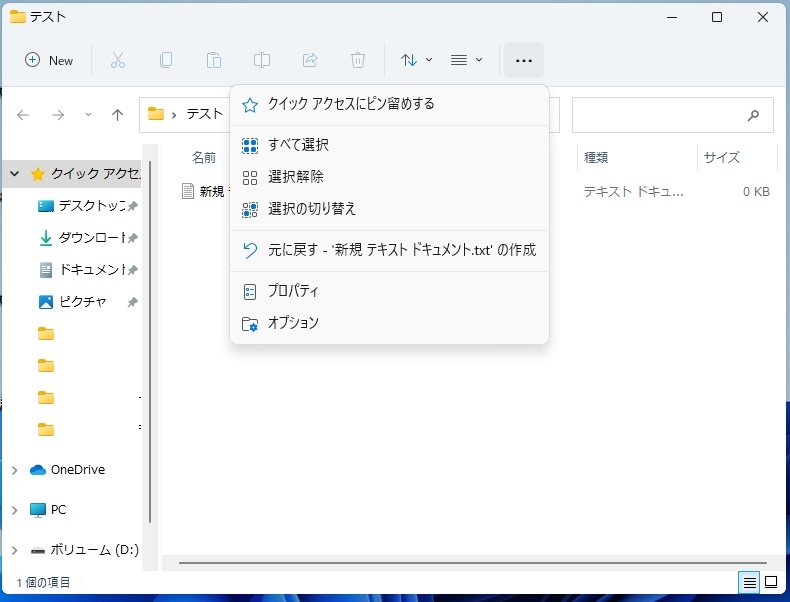The image size is (790, 602).
Task: Open the Layout and view options dropdown
Action: [x=466, y=60]
